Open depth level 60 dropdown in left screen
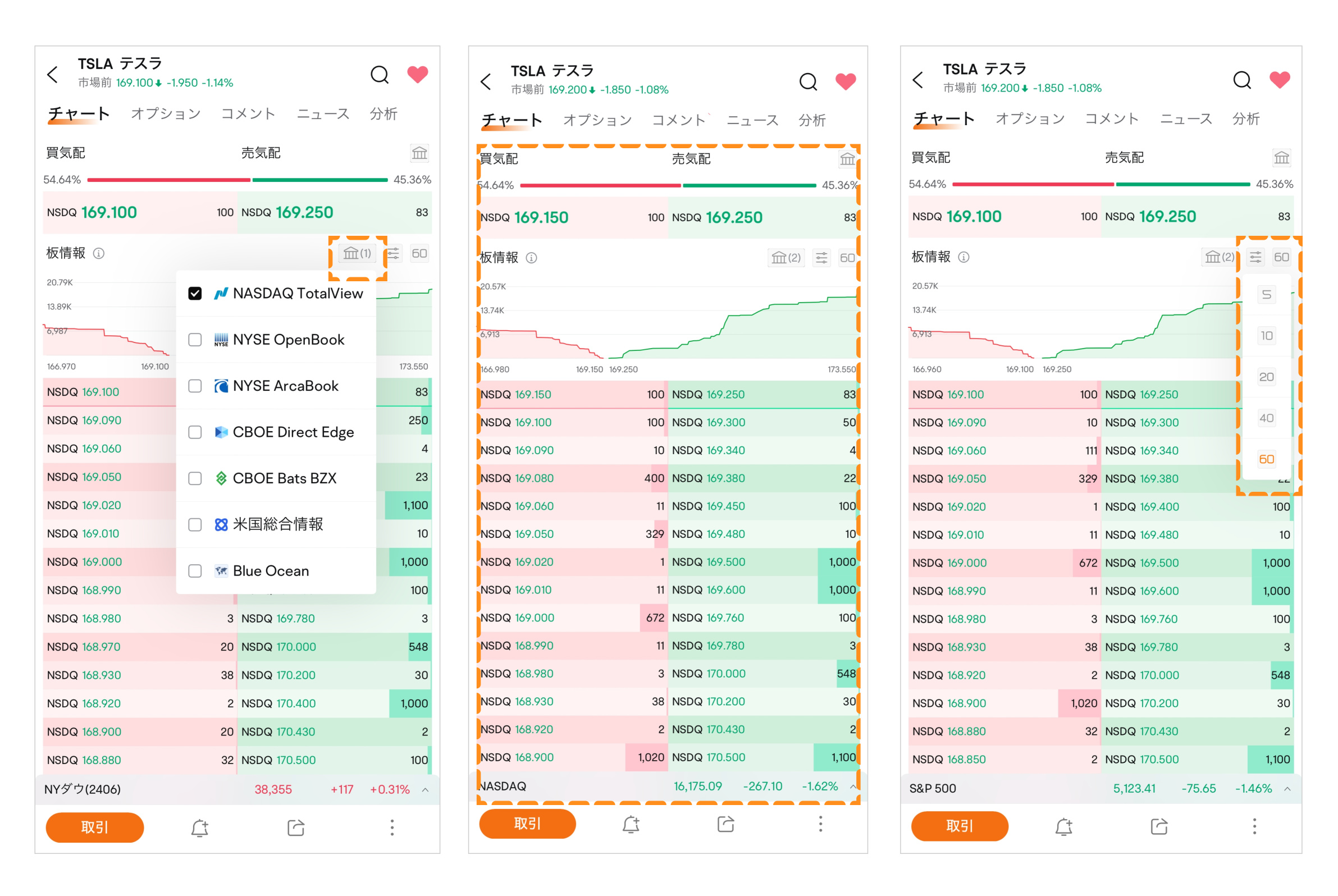Image resolution: width=1338 pixels, height=896 pixels. point(419,253)
